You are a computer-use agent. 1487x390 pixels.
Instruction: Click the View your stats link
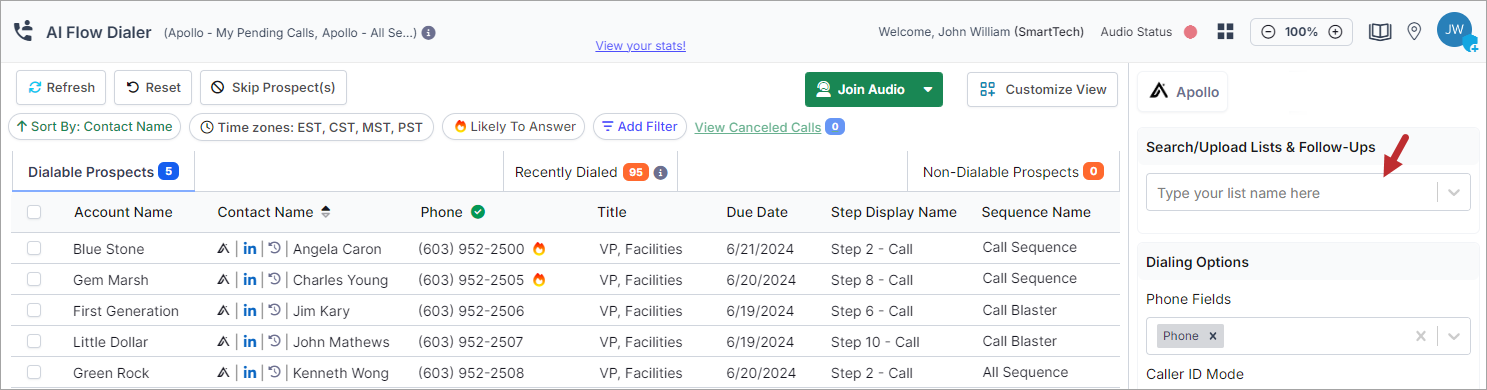(x=640, y=46)
